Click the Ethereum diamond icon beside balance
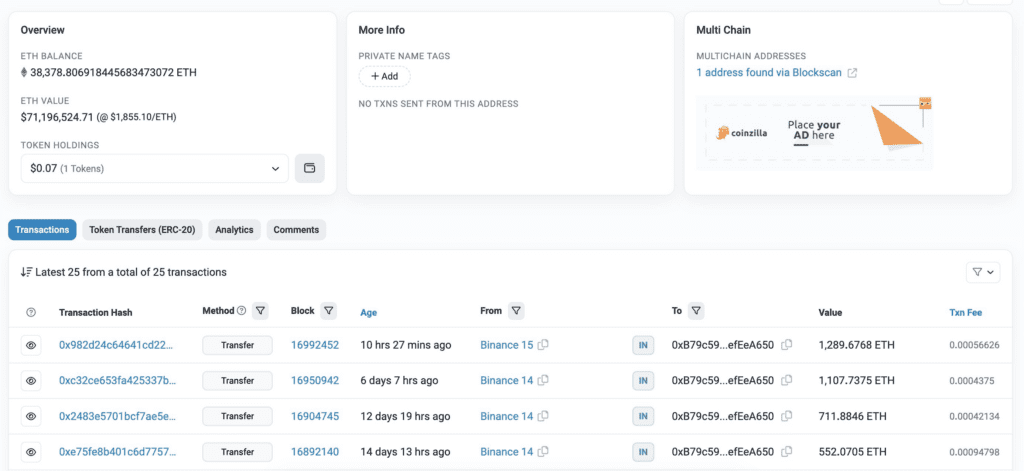 (x=24, y=73)
